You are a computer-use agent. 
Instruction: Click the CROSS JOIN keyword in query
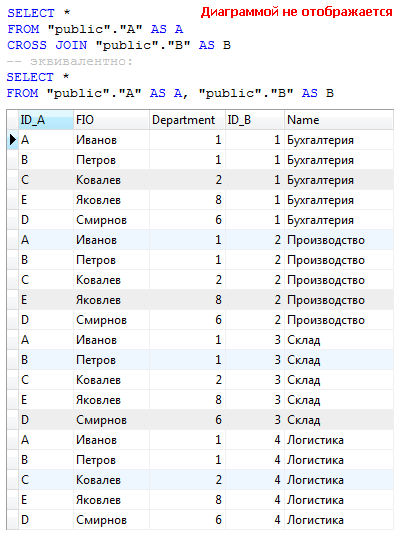(47, 45)
